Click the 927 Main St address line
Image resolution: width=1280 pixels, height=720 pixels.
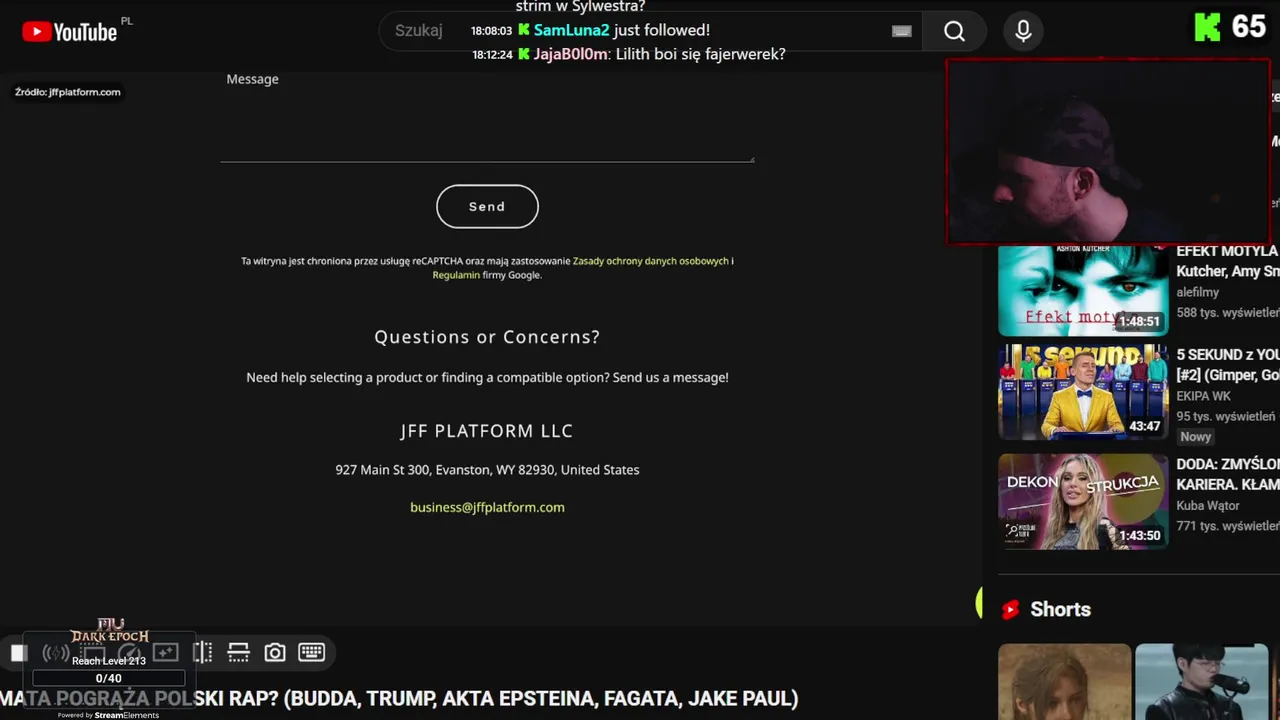pyautogui.click(x=487, y=470)
